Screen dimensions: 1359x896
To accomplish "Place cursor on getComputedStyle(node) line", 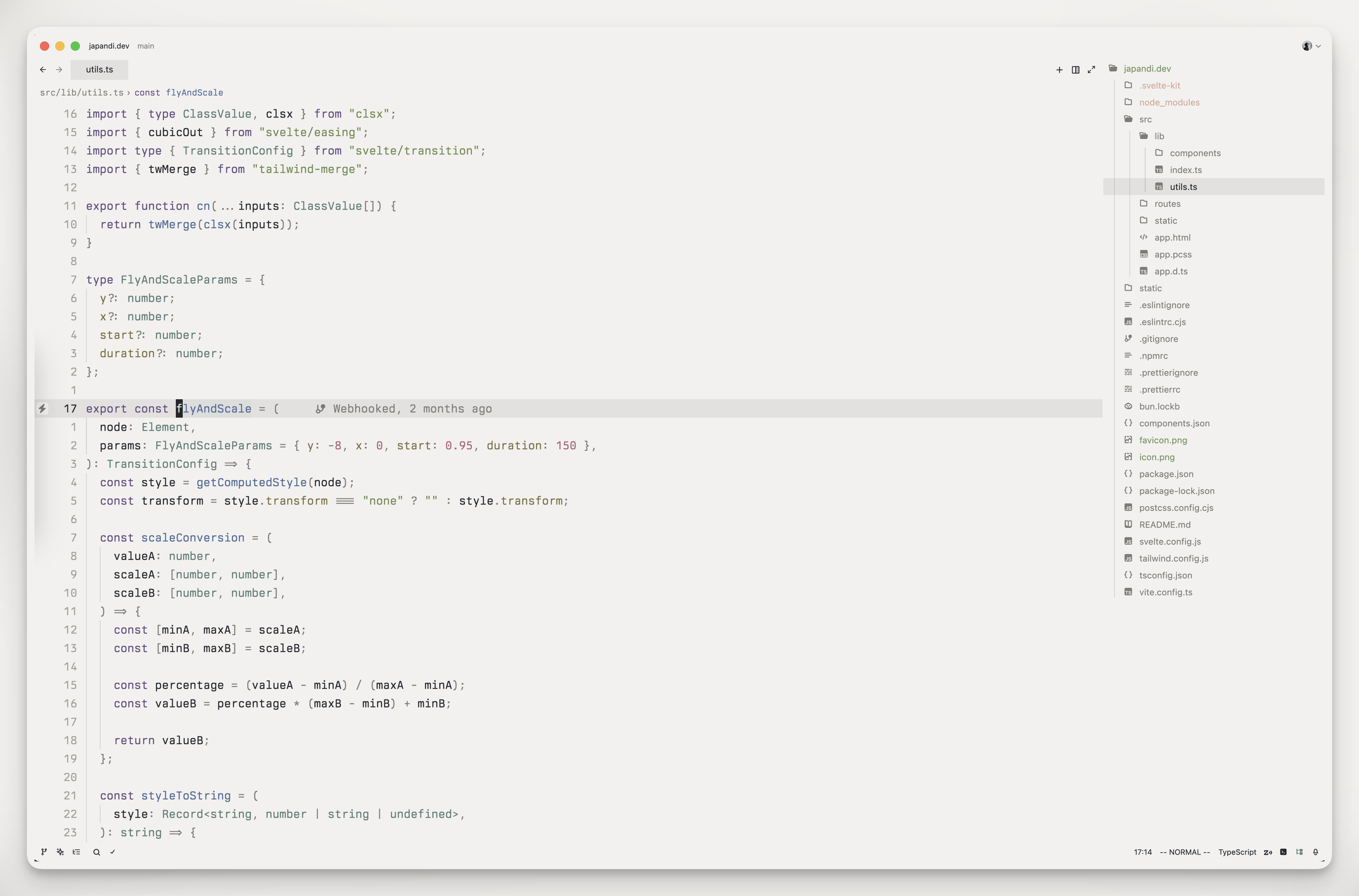I will [227, 482].
